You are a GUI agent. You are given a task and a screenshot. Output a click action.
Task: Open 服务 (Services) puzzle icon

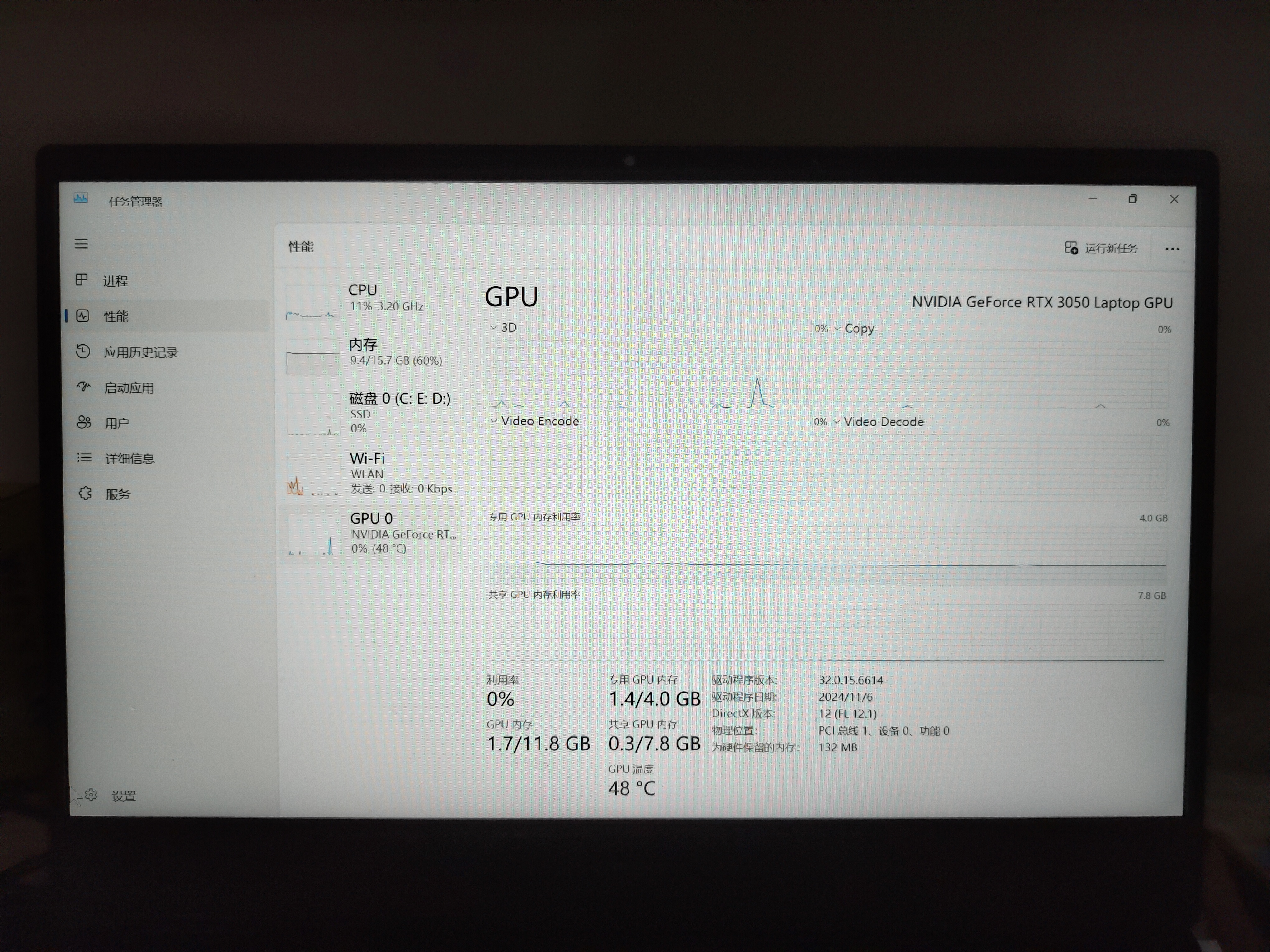pos(86,493)
